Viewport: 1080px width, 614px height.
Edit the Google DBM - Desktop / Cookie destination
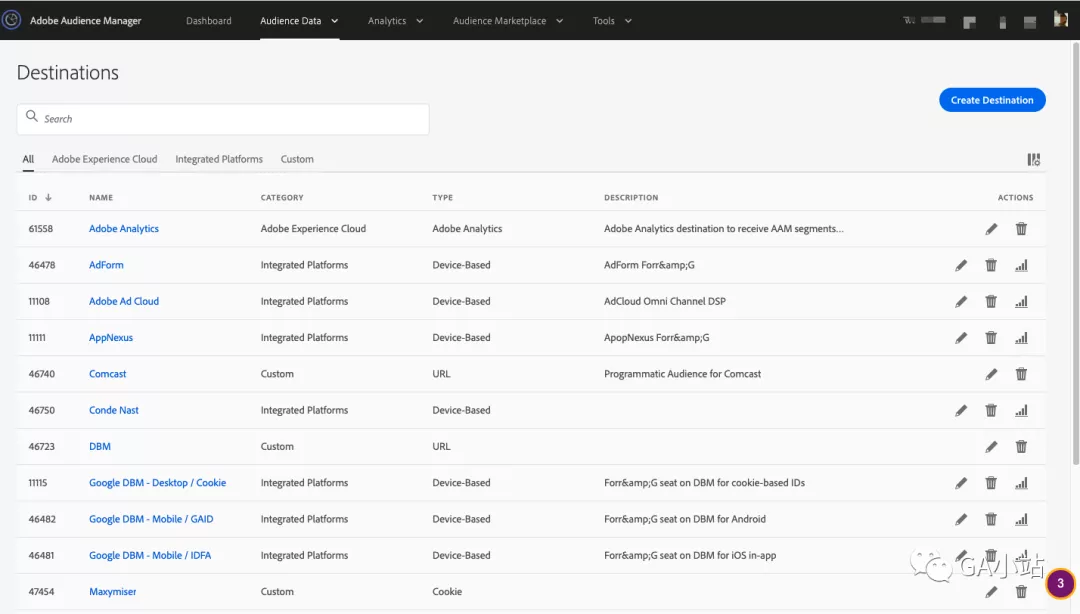coord(961,483)
